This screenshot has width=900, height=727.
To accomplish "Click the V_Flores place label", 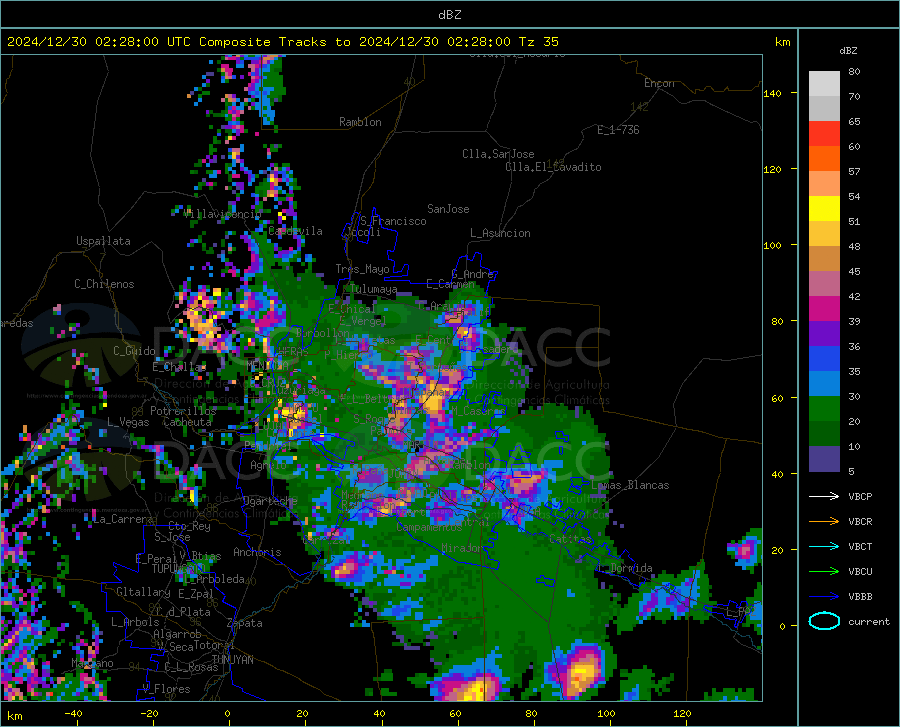I will pyautogui.click(x=166, y=689).
